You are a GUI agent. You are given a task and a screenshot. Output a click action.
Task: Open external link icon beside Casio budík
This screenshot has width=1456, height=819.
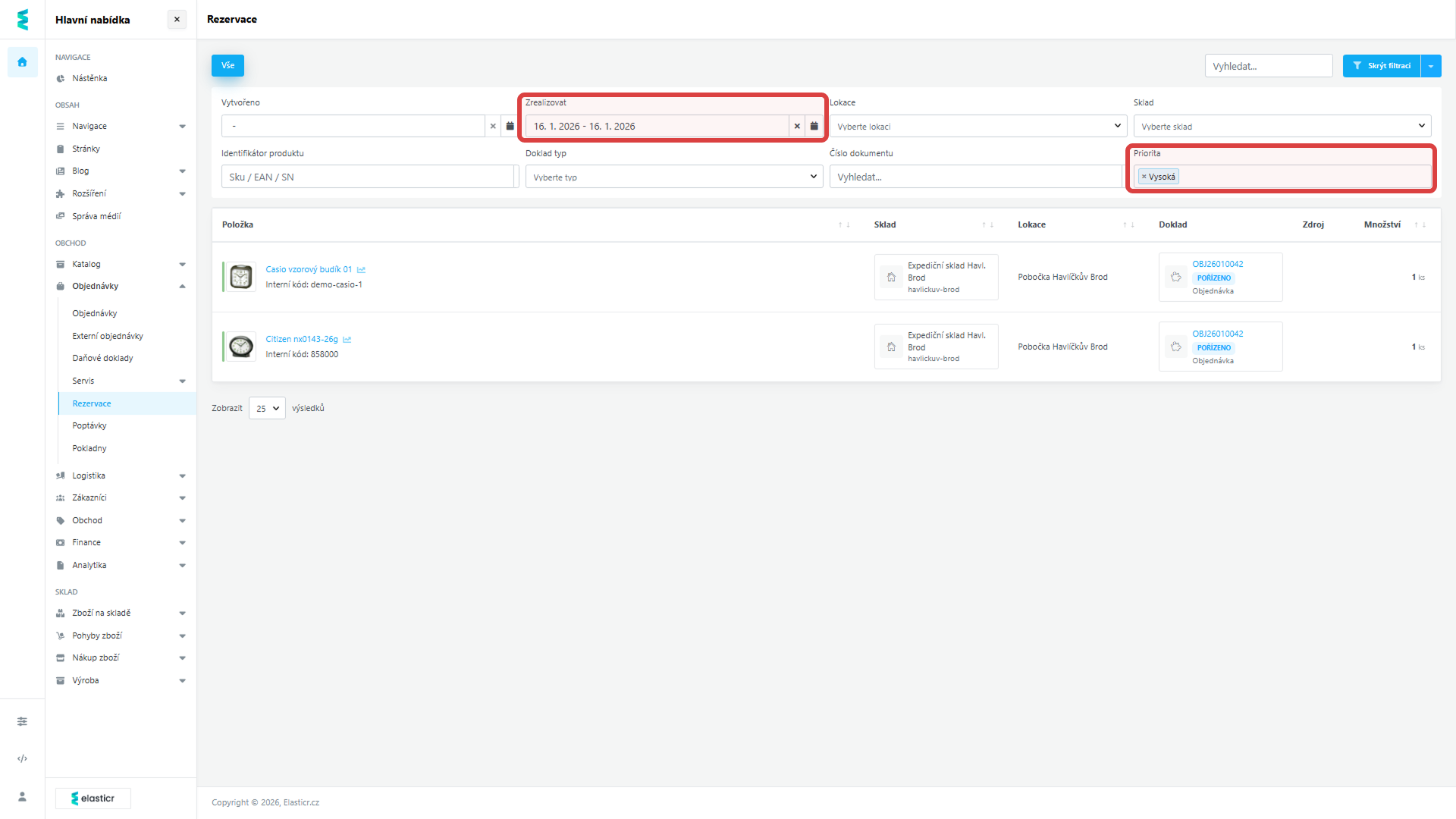(x=362, y=270)
